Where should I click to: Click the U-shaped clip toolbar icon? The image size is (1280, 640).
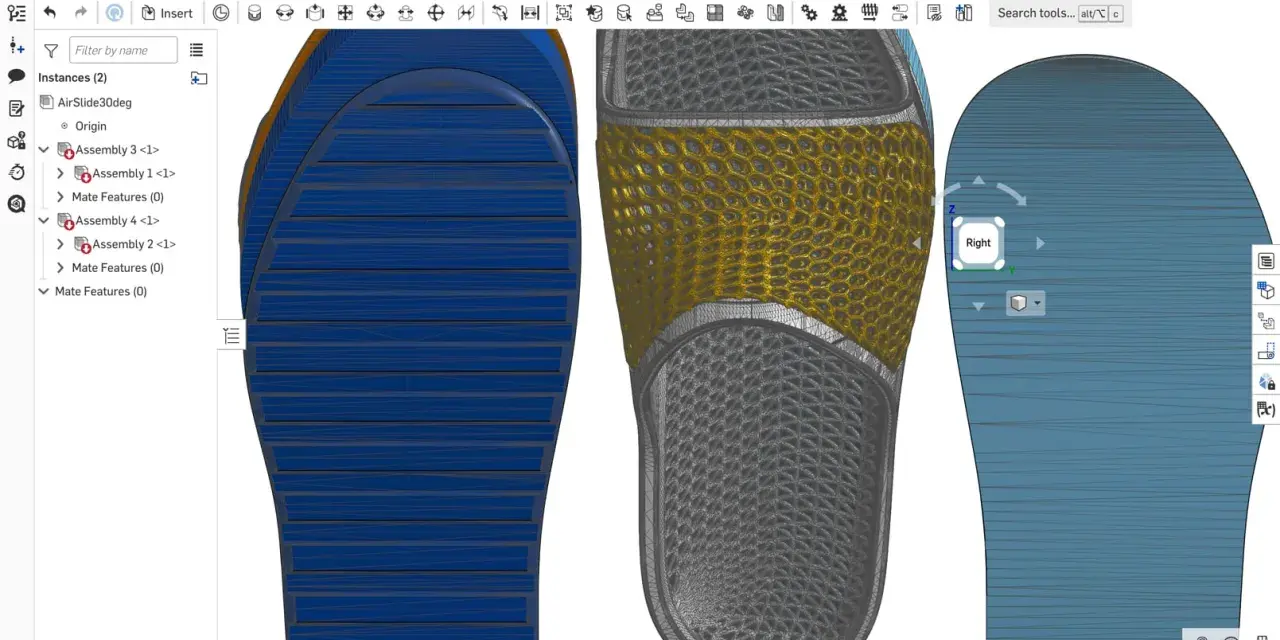[775, 13]
